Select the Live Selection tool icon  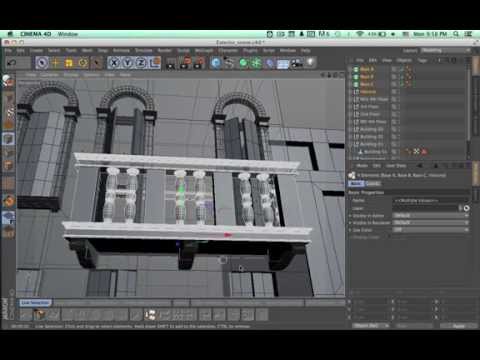tap(42, 63)
